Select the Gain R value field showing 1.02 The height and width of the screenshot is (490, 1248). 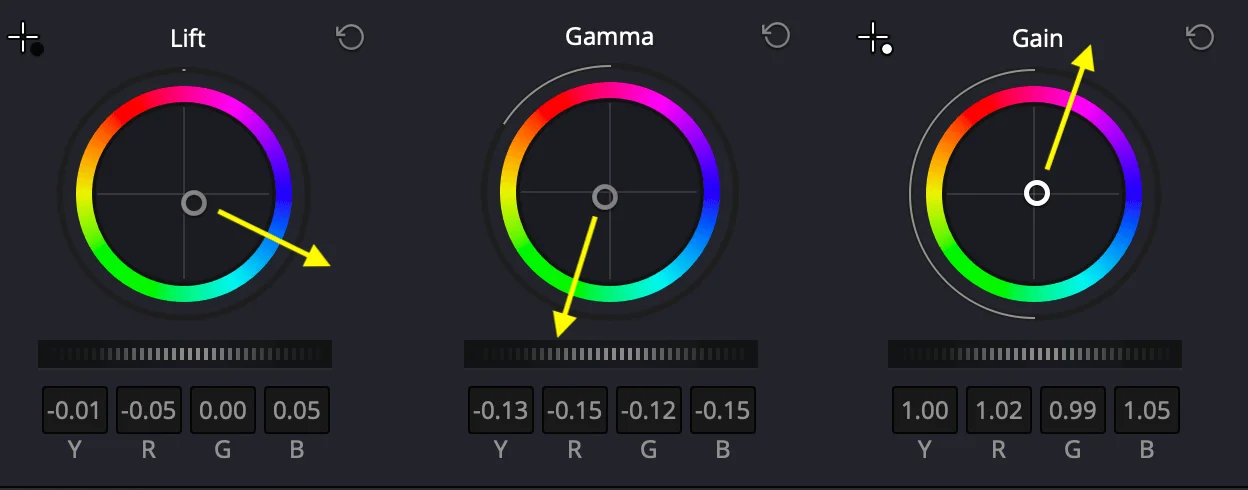(999, 411)
